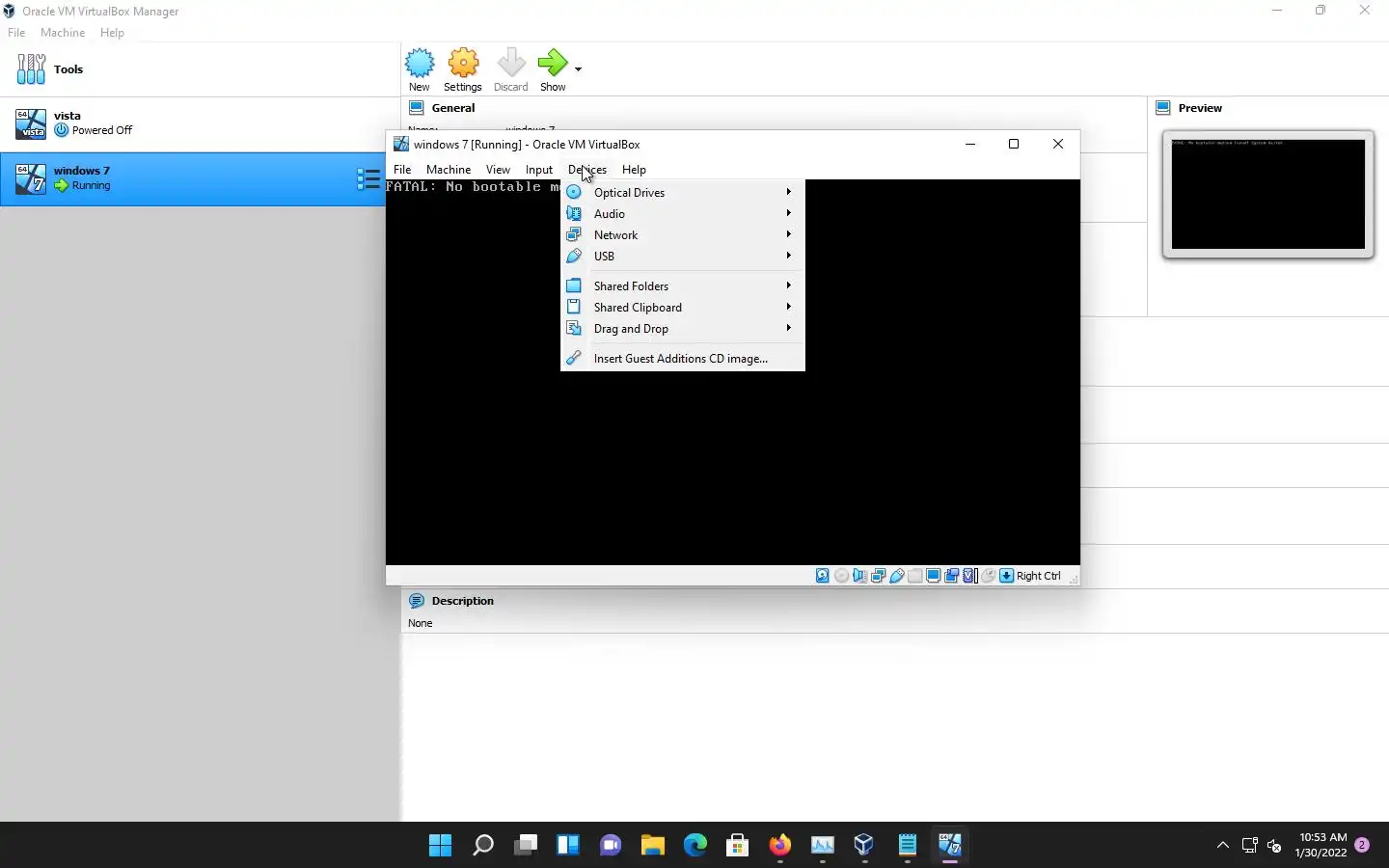Click recording indicator icon in VM status bar

coord(951,576)
